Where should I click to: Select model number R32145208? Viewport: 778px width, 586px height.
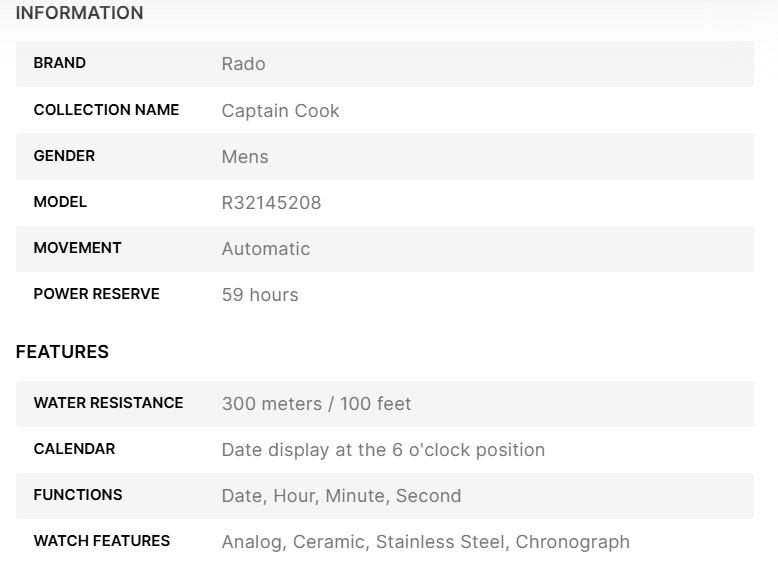pyautogui.click(x=271, y=203)
